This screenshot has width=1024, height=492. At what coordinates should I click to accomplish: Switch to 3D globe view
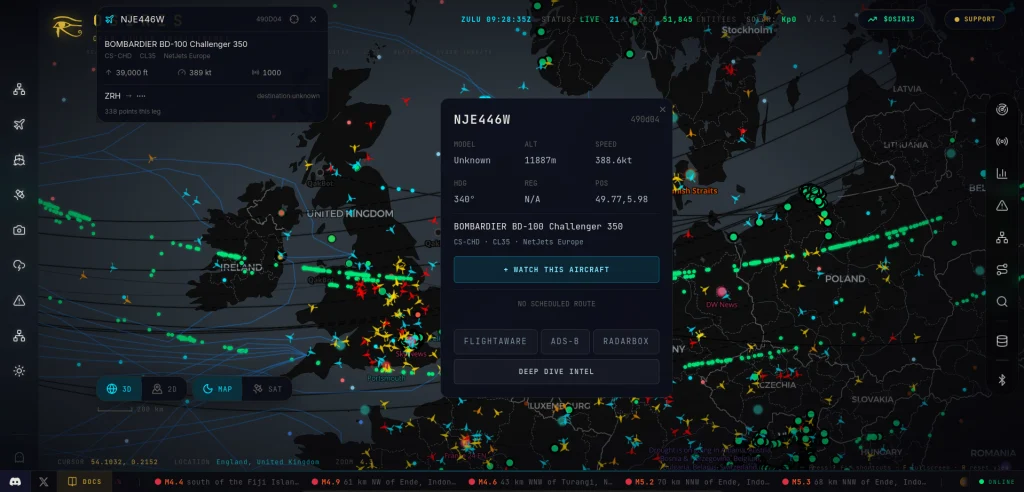tap(119, 389)
